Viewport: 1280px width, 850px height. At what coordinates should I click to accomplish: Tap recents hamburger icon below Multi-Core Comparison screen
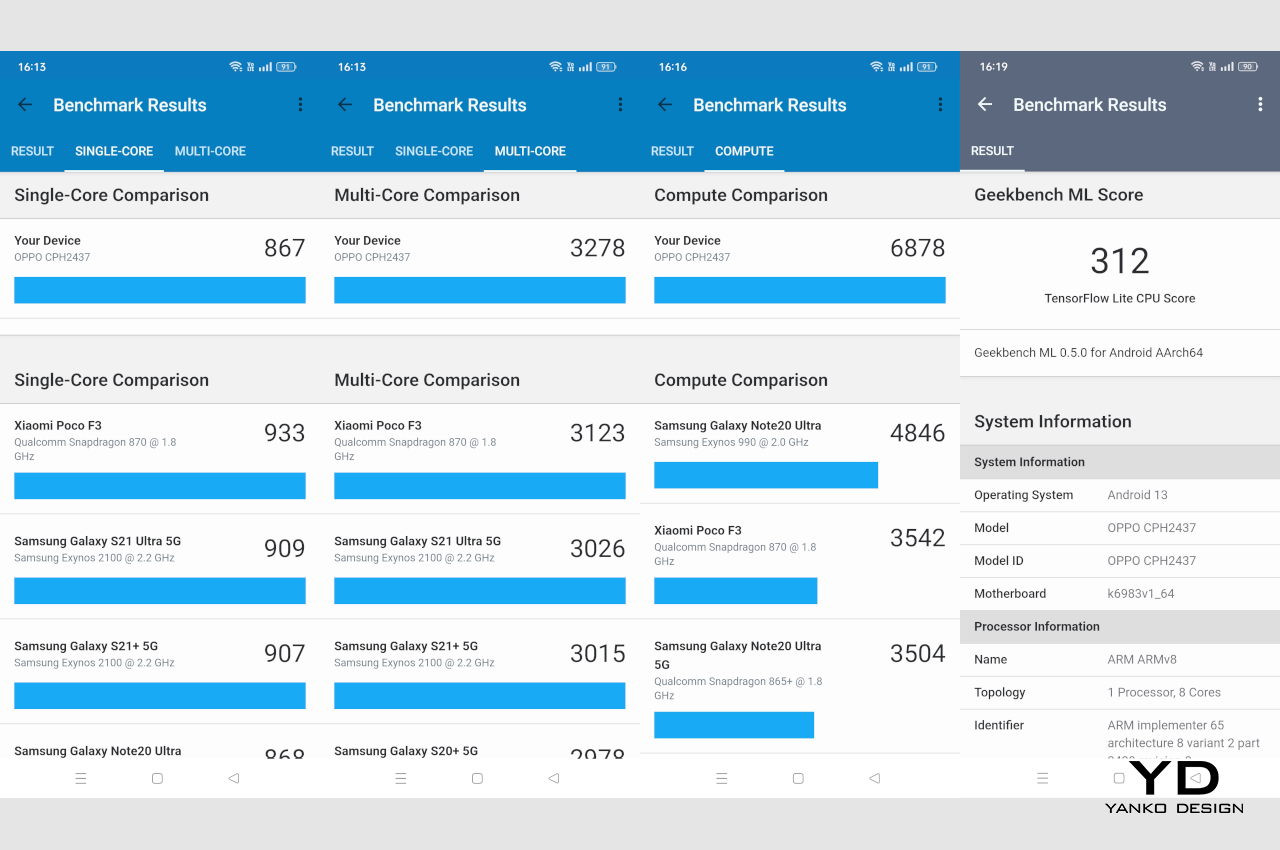click(401, 778)
